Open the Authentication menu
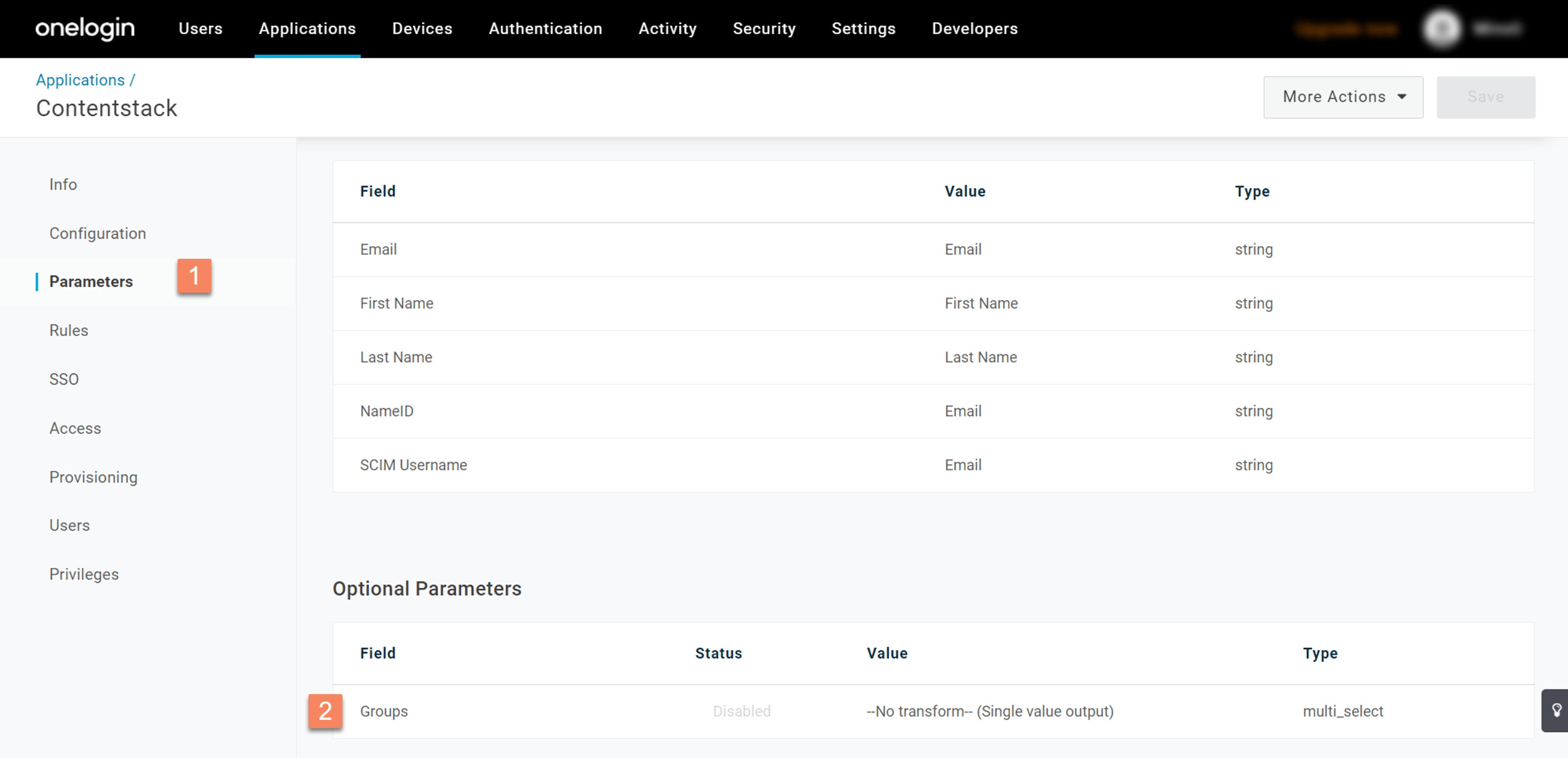Screen dimensions: 1568x758 pyautogui.click(x=546, y=29)
